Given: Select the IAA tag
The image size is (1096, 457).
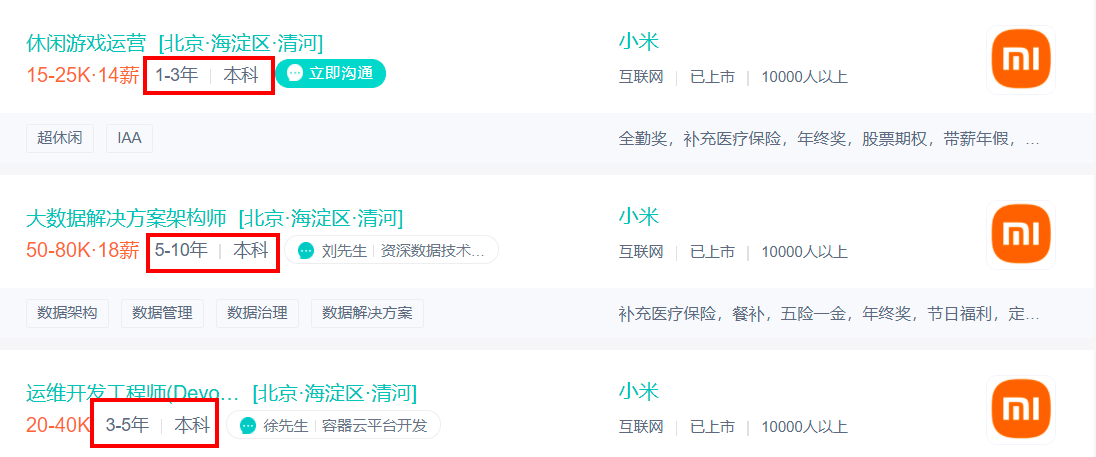Looking at the screenshot, I should click(x=130, y=138).
